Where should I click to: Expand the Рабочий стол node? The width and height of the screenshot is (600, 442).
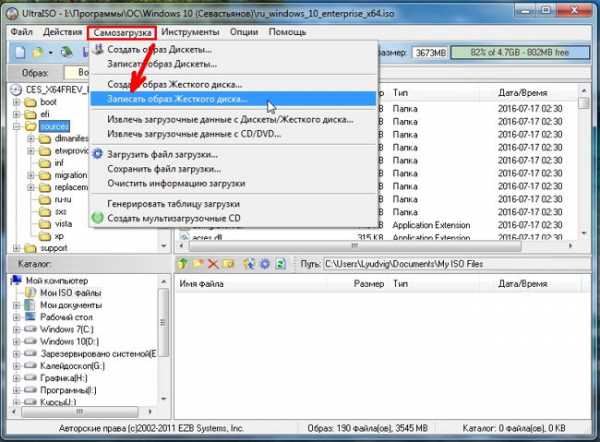[16, 317]
